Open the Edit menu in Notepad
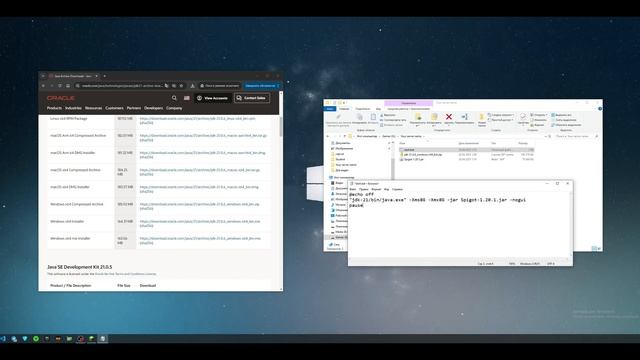The height and width of the screenshot is (360, 640). point(363,189)
